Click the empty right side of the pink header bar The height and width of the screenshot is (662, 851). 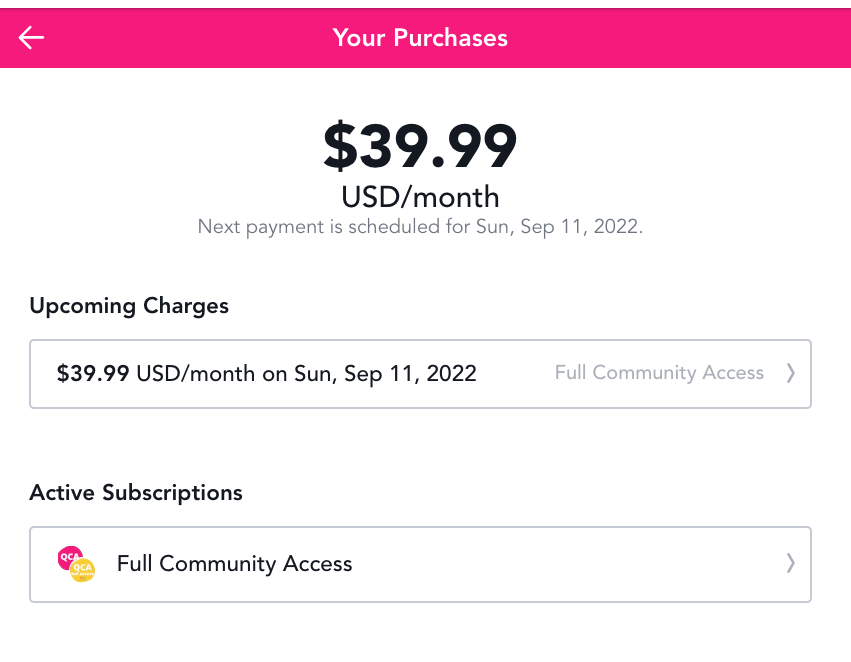click(x=700, y=38)
